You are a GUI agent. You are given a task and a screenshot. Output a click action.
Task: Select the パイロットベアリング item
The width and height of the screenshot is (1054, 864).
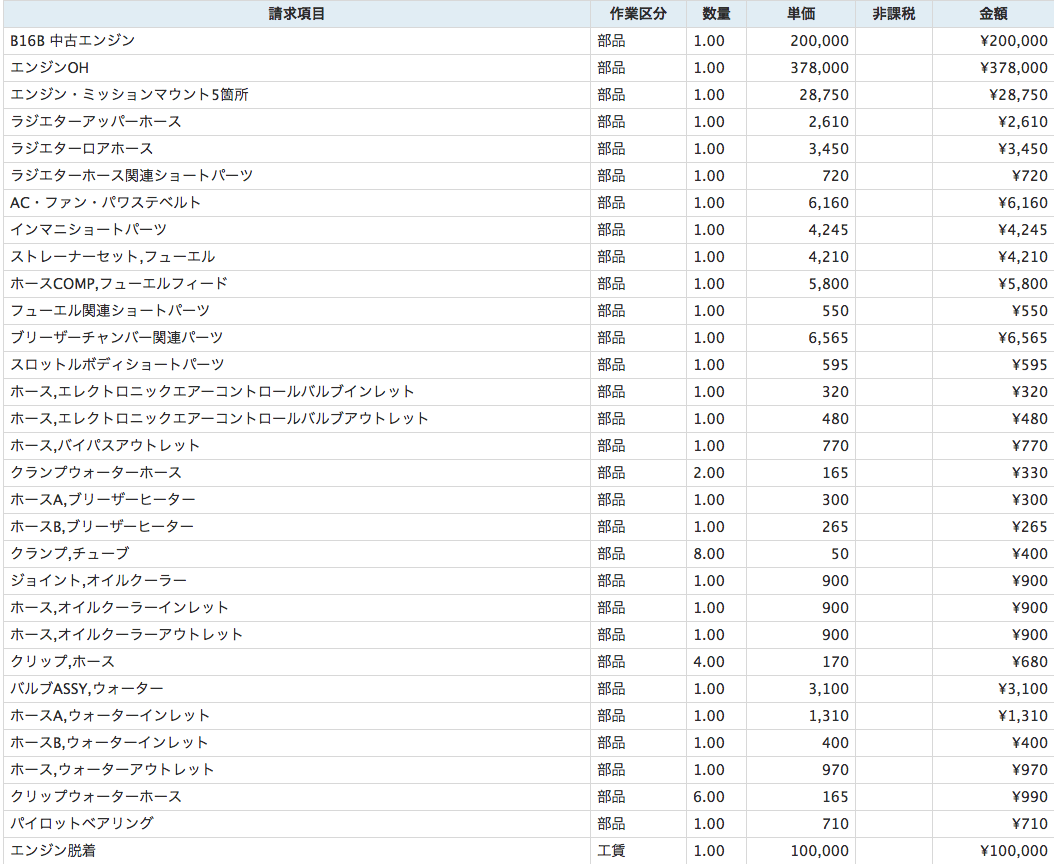296,824
